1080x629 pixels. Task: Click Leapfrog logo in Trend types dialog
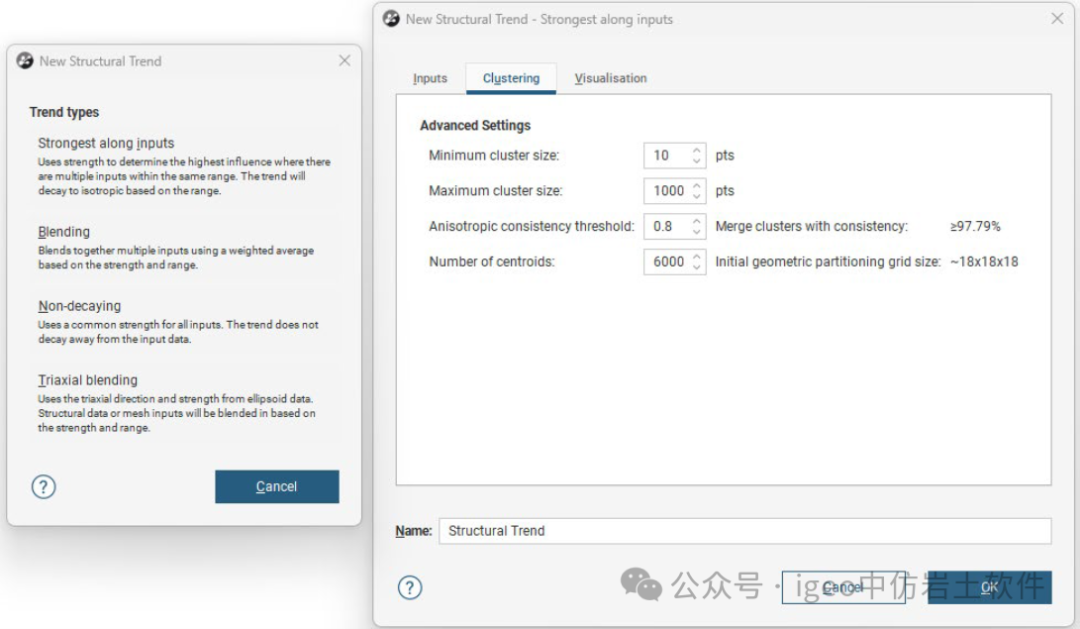pos(25,61)
